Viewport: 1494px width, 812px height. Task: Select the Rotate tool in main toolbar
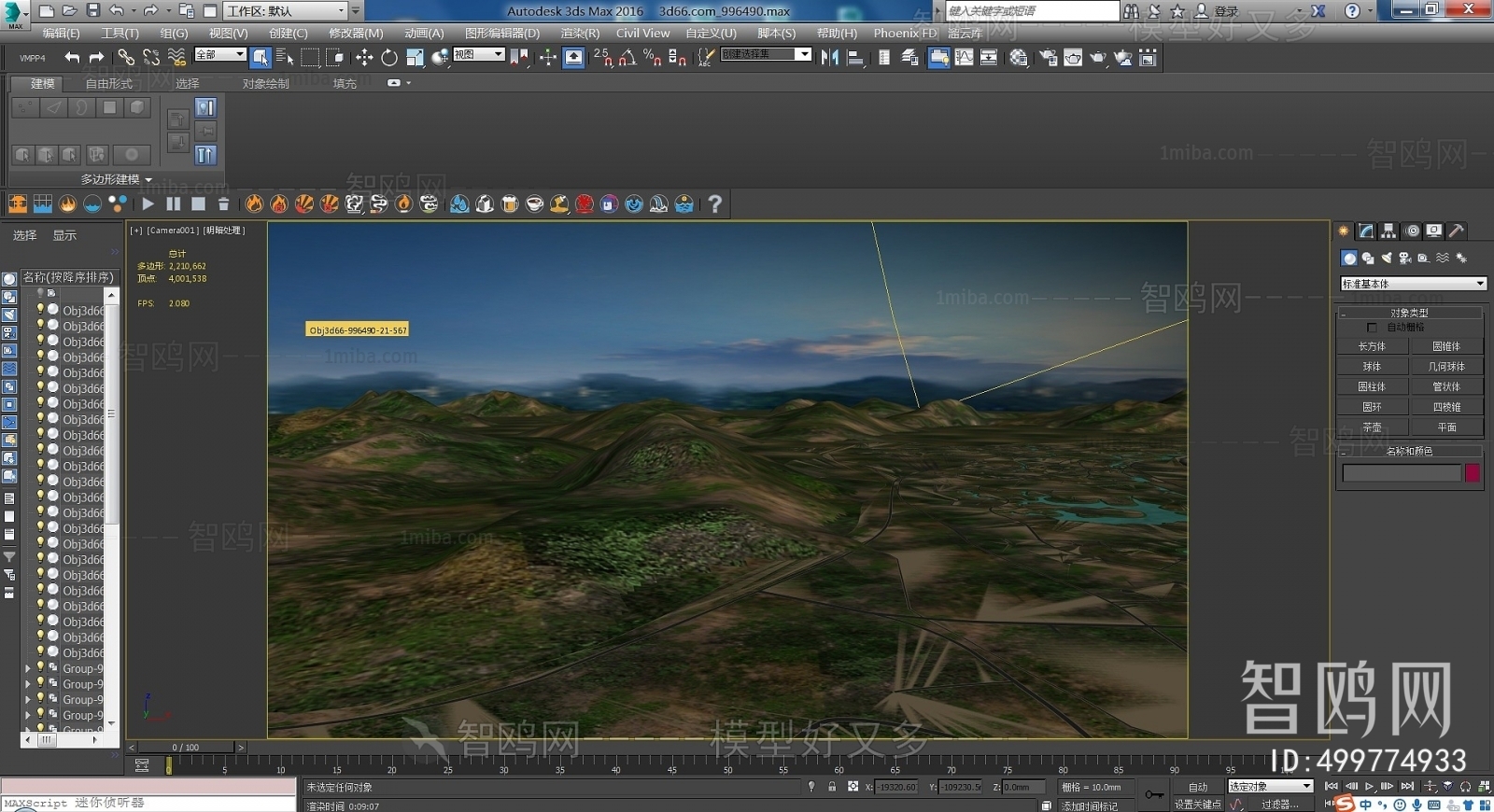point(389,58)
